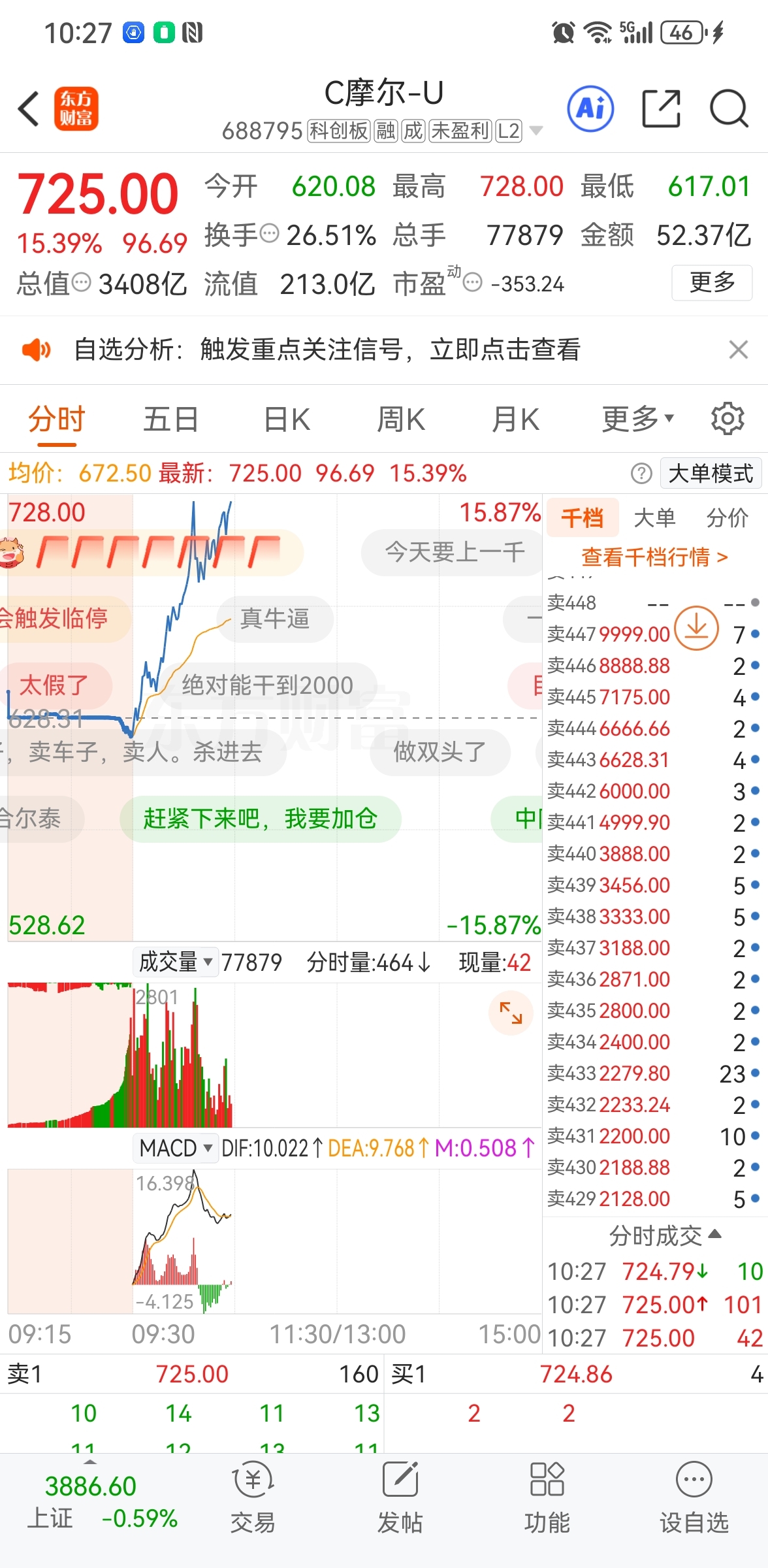Screen dimensions: 768x1568
Task: Select the 千档 order book tab
Action: pyautogui.click(x=583, y=518)
